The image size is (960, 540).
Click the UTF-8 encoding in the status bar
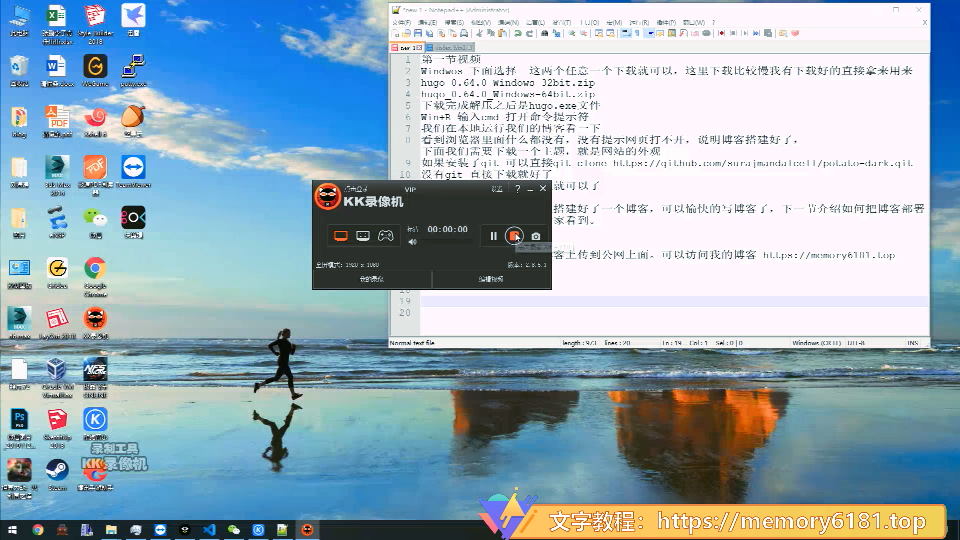coord(856,343)
